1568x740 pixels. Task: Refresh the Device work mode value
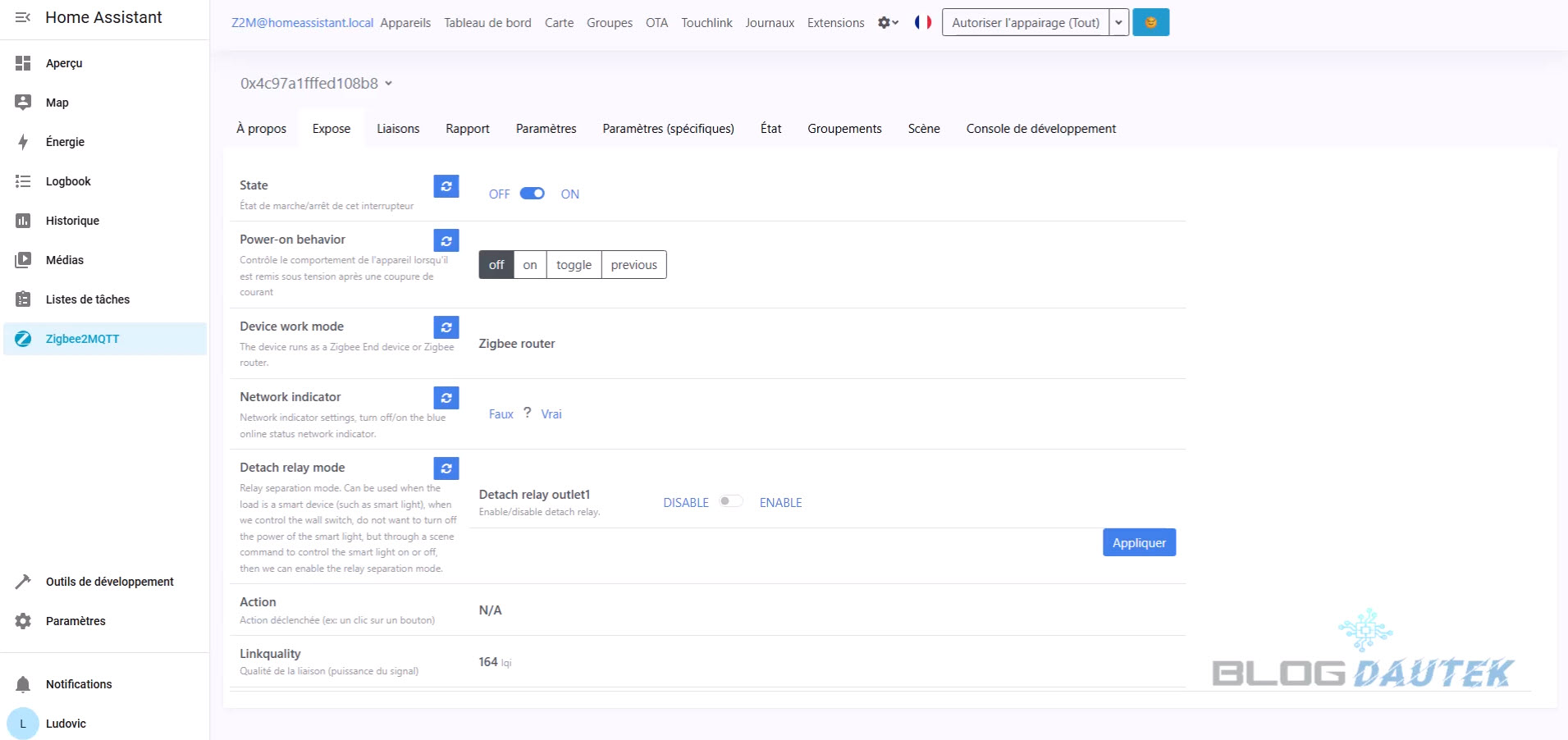coord(446,327)
